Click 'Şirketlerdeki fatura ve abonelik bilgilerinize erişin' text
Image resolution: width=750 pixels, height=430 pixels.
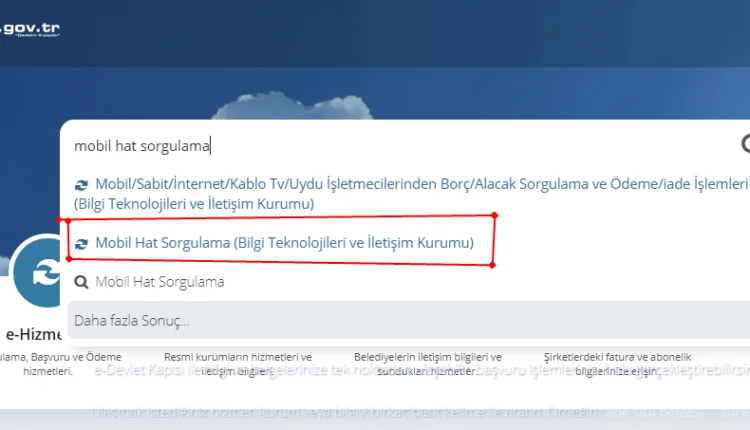point(617,364)
